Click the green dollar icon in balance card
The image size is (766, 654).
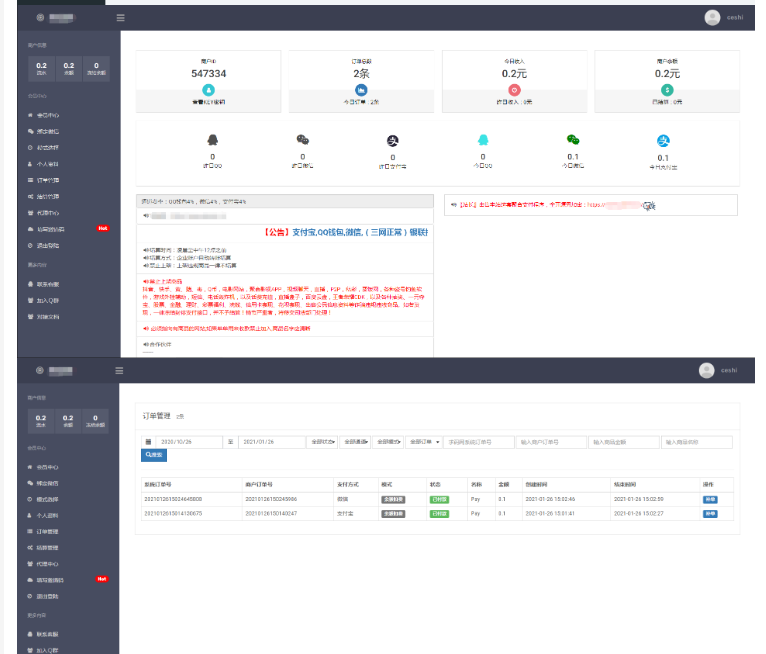tap(667, 90)
